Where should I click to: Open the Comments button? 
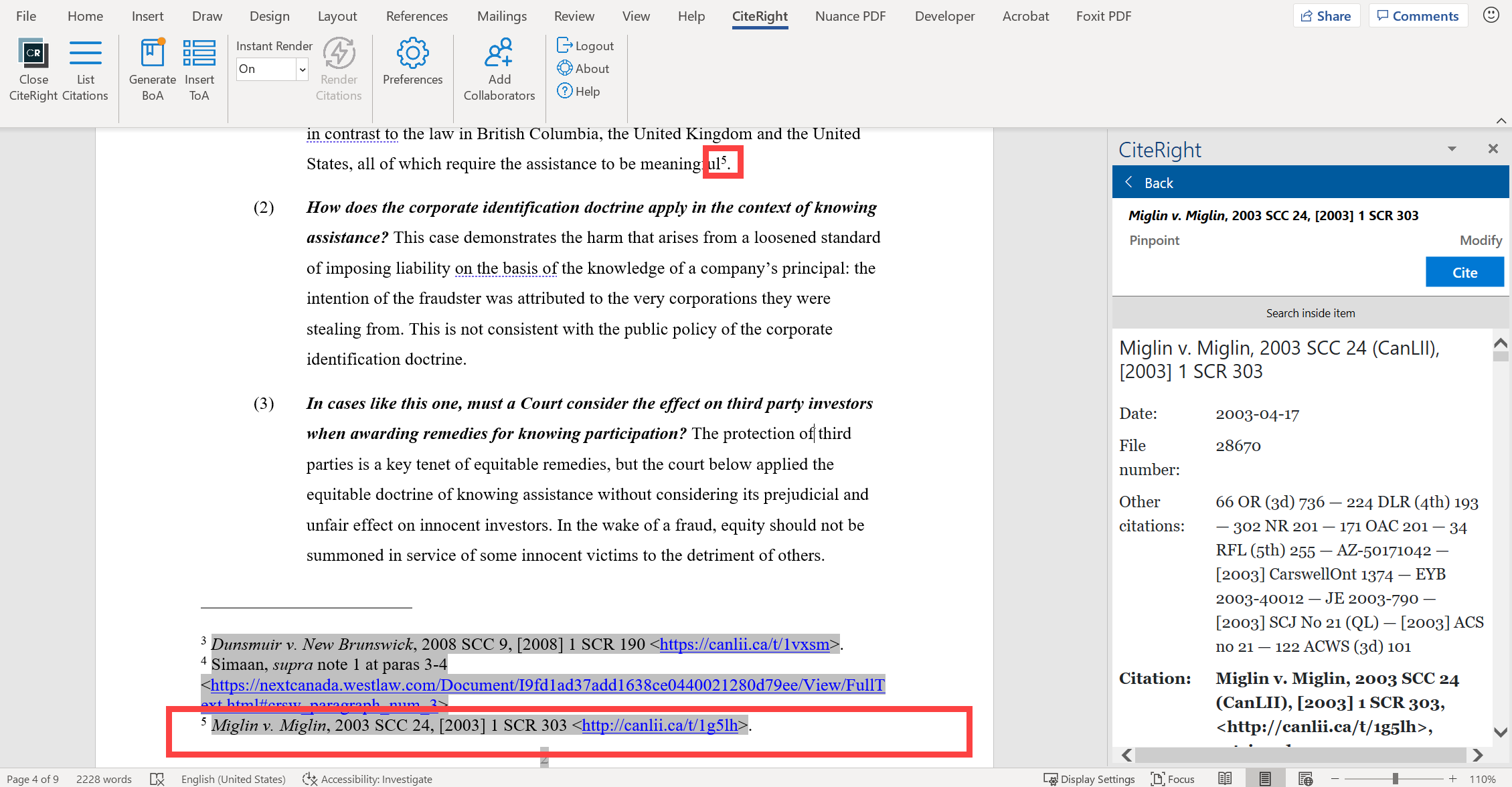1418,16
